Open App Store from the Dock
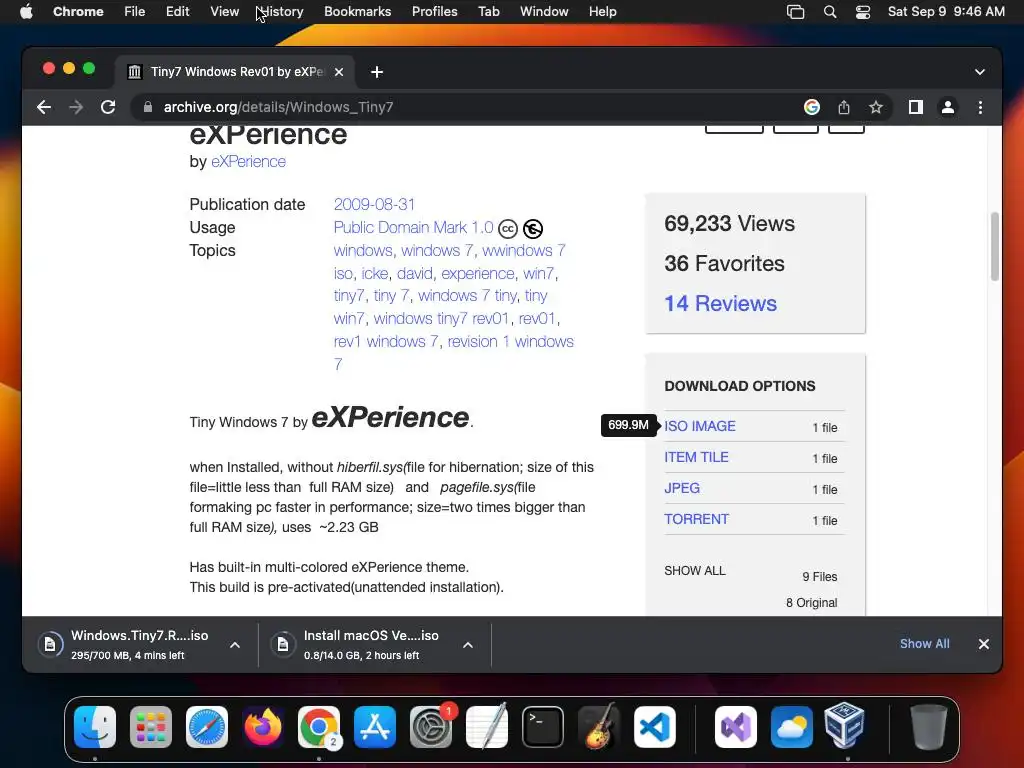 coord(375,727)
